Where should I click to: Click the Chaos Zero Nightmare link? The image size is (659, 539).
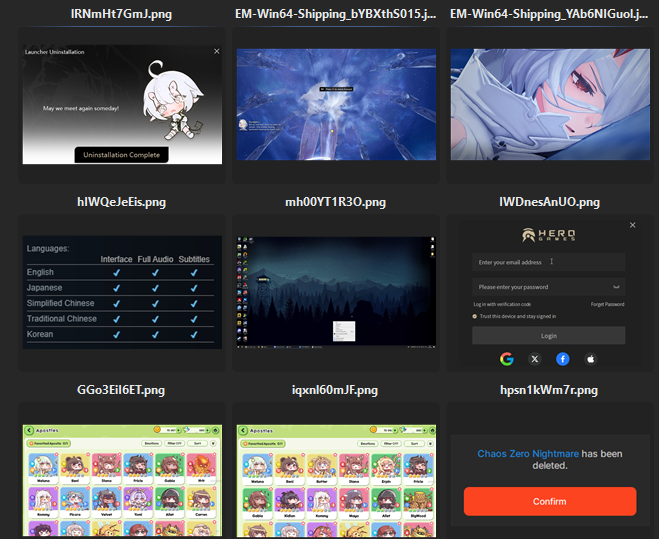(528, 454)
